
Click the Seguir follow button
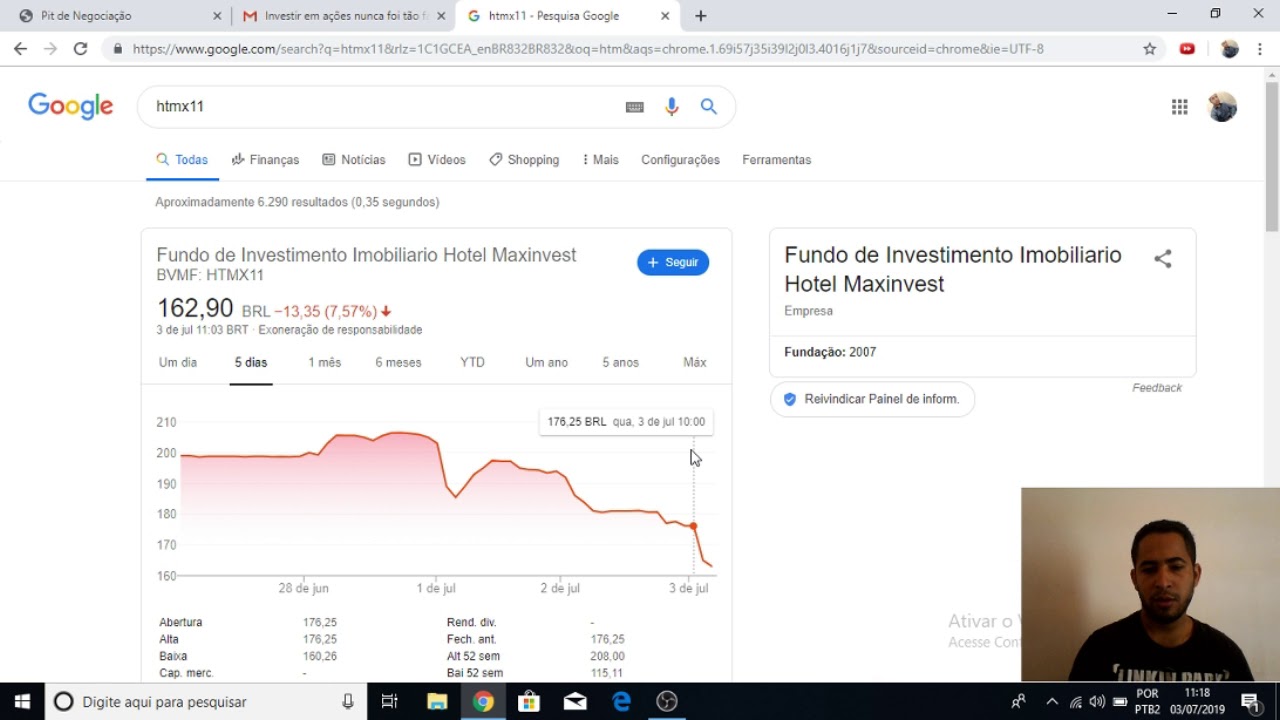click(673, 262)
